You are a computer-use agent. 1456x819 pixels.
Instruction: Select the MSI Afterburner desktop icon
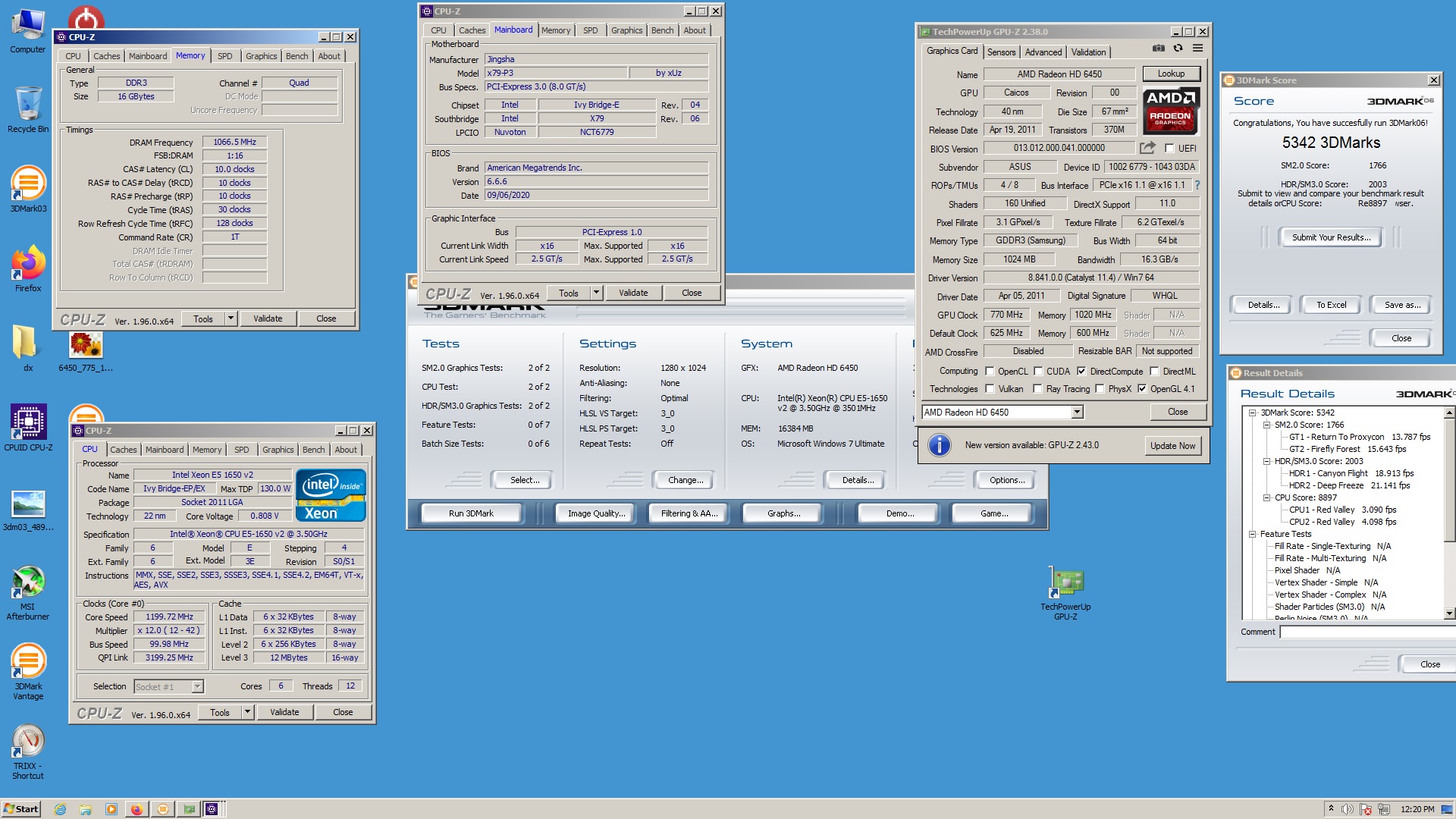pos(28,594)
